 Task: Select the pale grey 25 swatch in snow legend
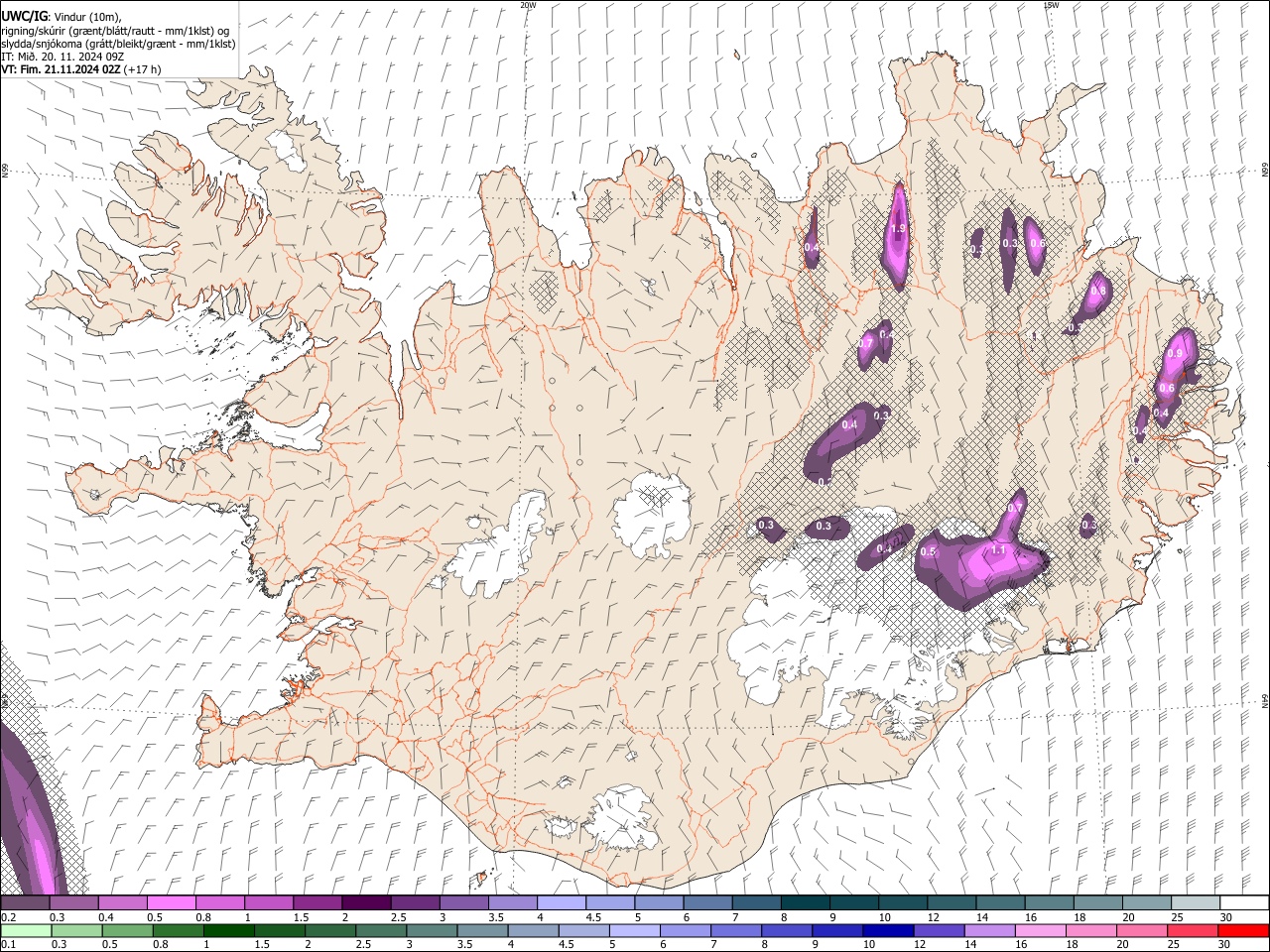[x=1196, y=903]
